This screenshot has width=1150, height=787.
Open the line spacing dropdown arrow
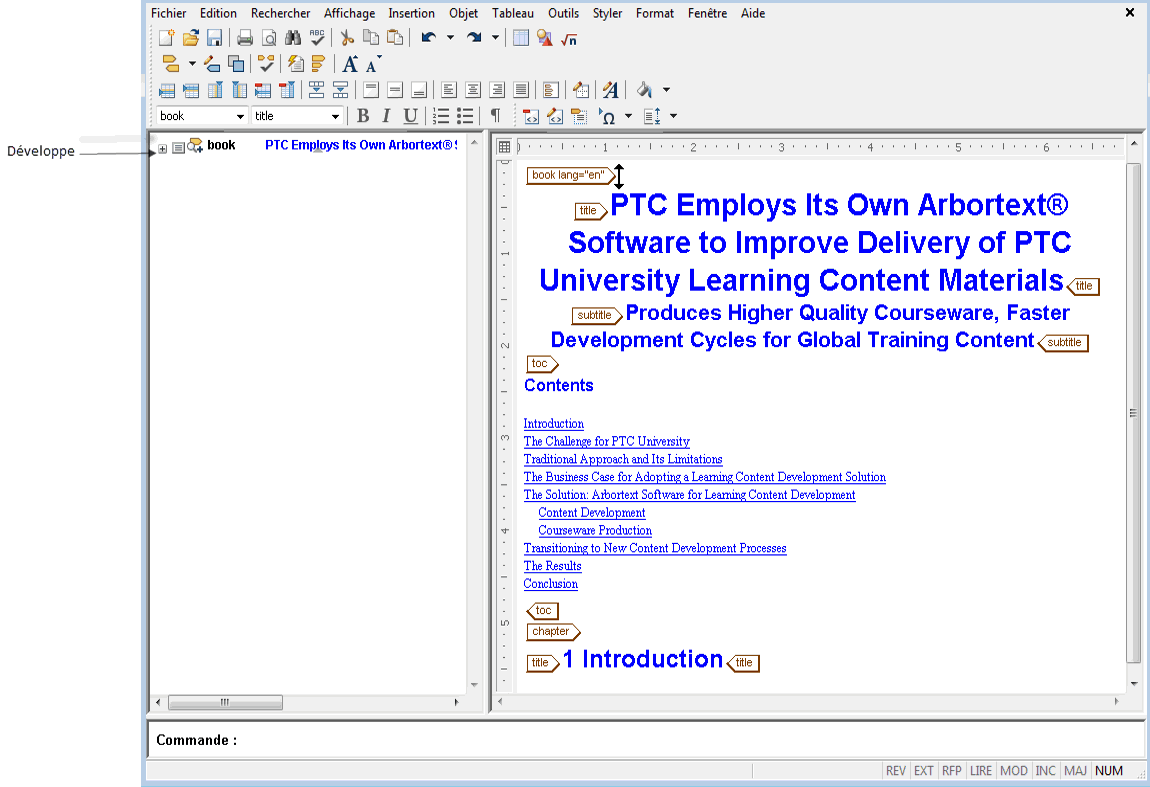(x=673, y=117)
